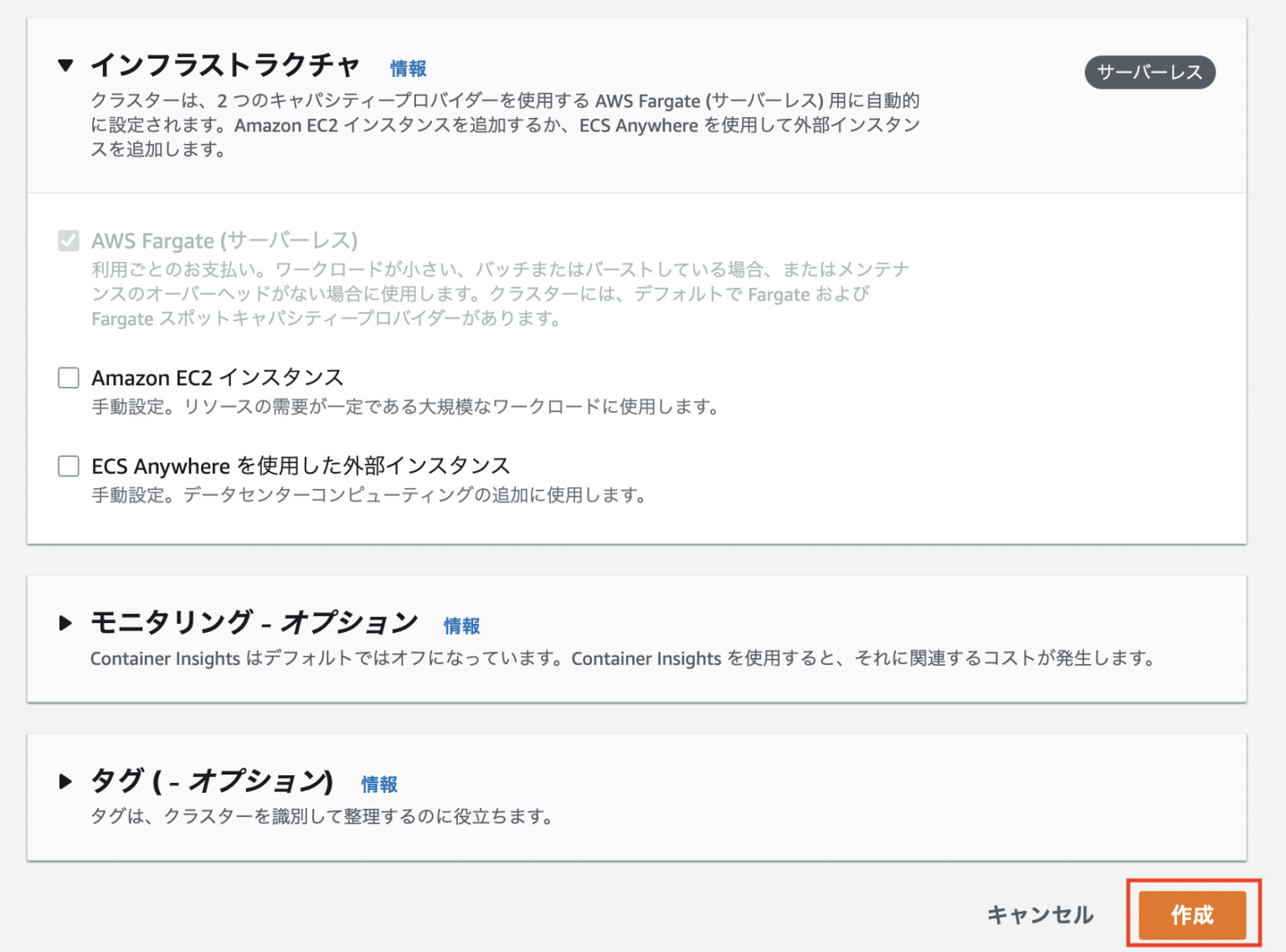The width and height of the screenshot is (1286, 952).
Task: Enable the Amazon EC2 インスタンス checkbox
Action: [x=68, y=378]
